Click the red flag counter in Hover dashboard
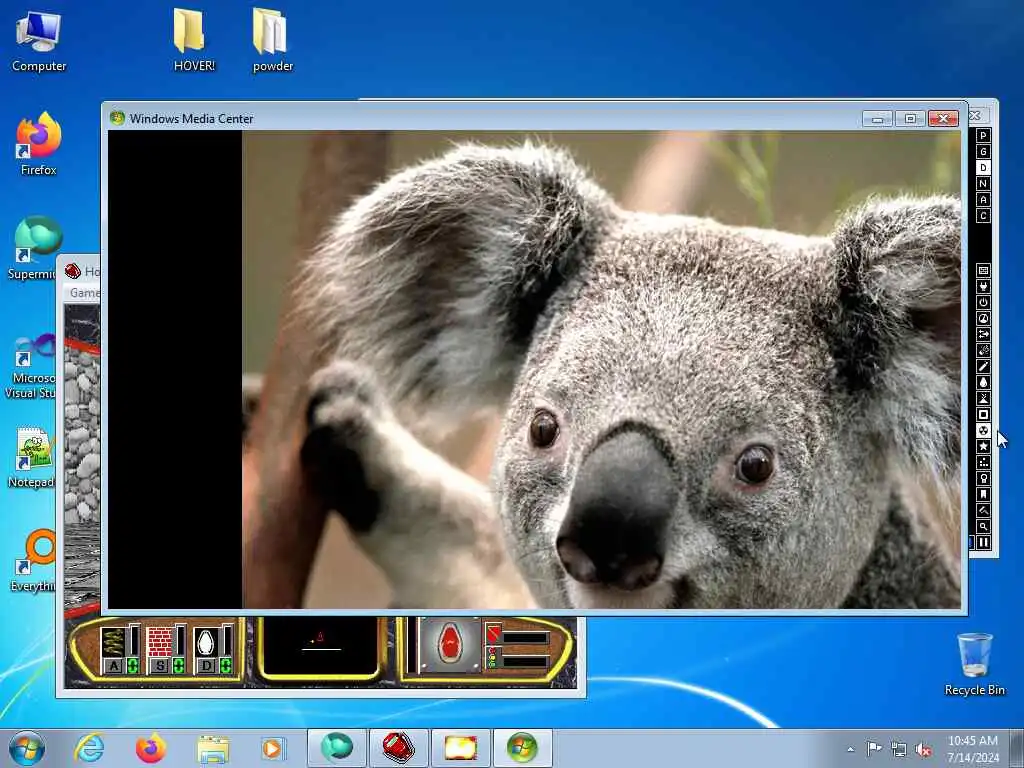The height and width of the screenshot is (768, 1024). coord(493,634)
